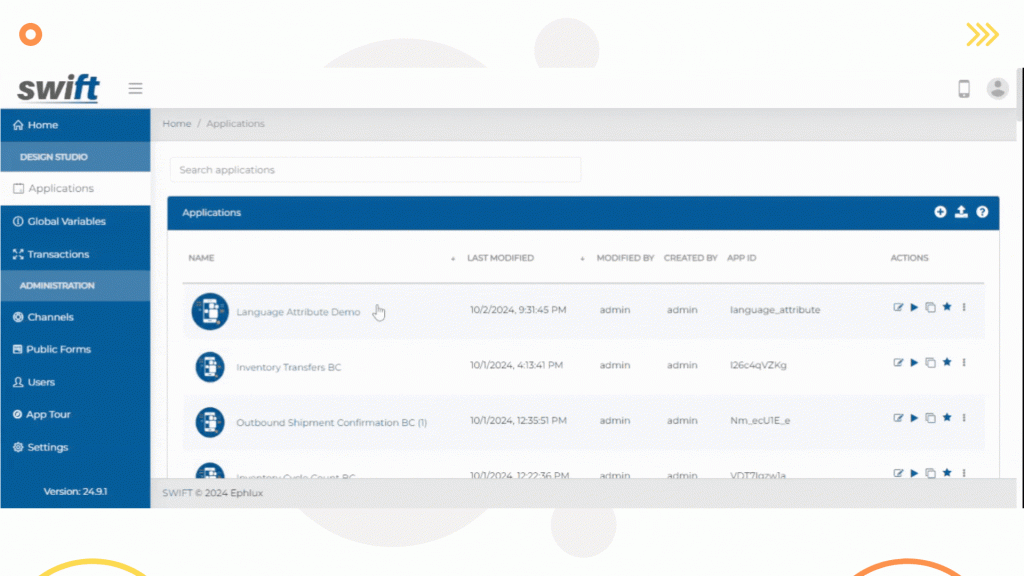This screenshot has height=576, width=1024.
Task: Click the 10/1/2024, 12:35:51 PM timestamp
Action: tap(518, 421)
